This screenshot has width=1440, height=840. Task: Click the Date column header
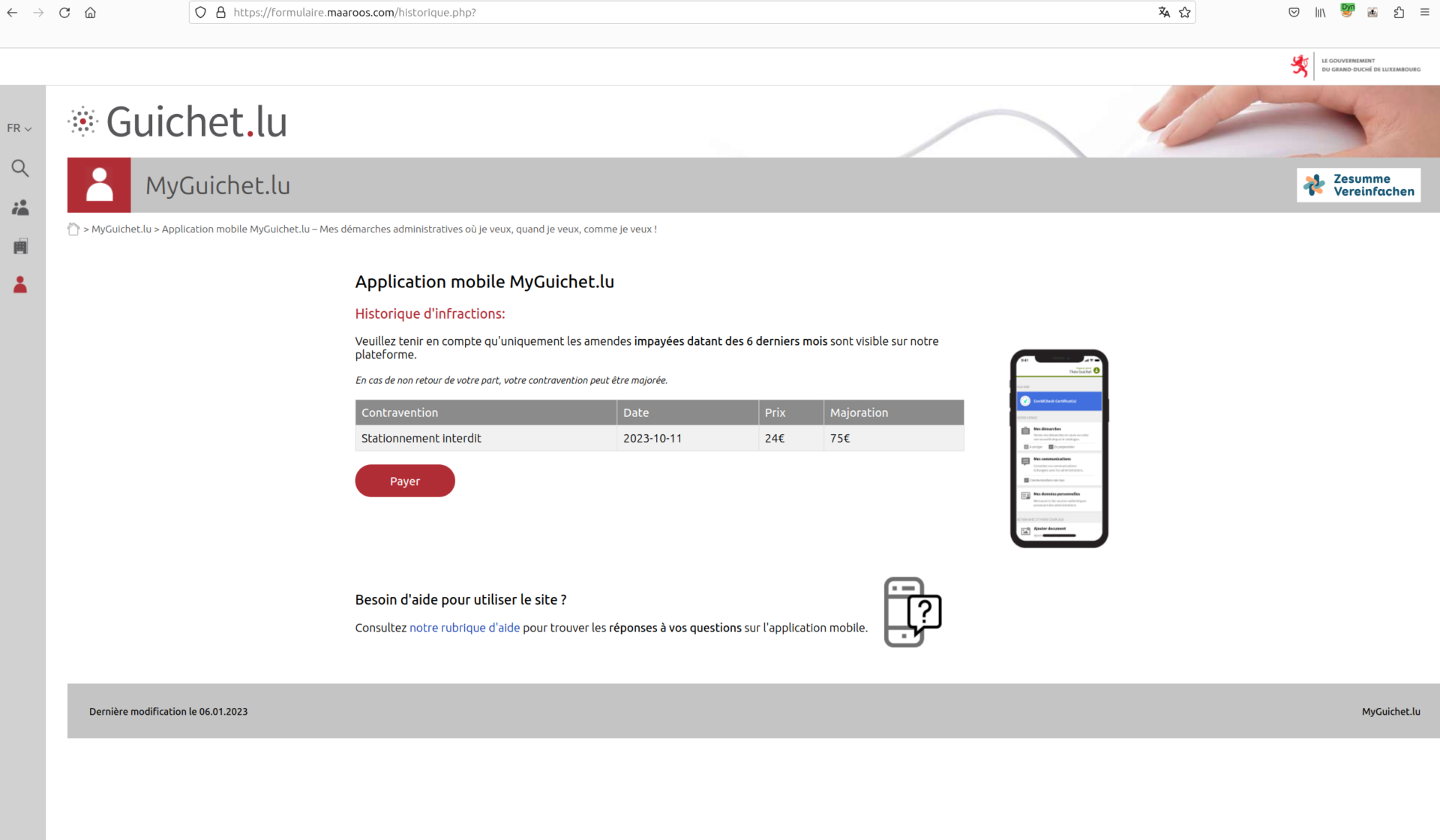(687, 412)
